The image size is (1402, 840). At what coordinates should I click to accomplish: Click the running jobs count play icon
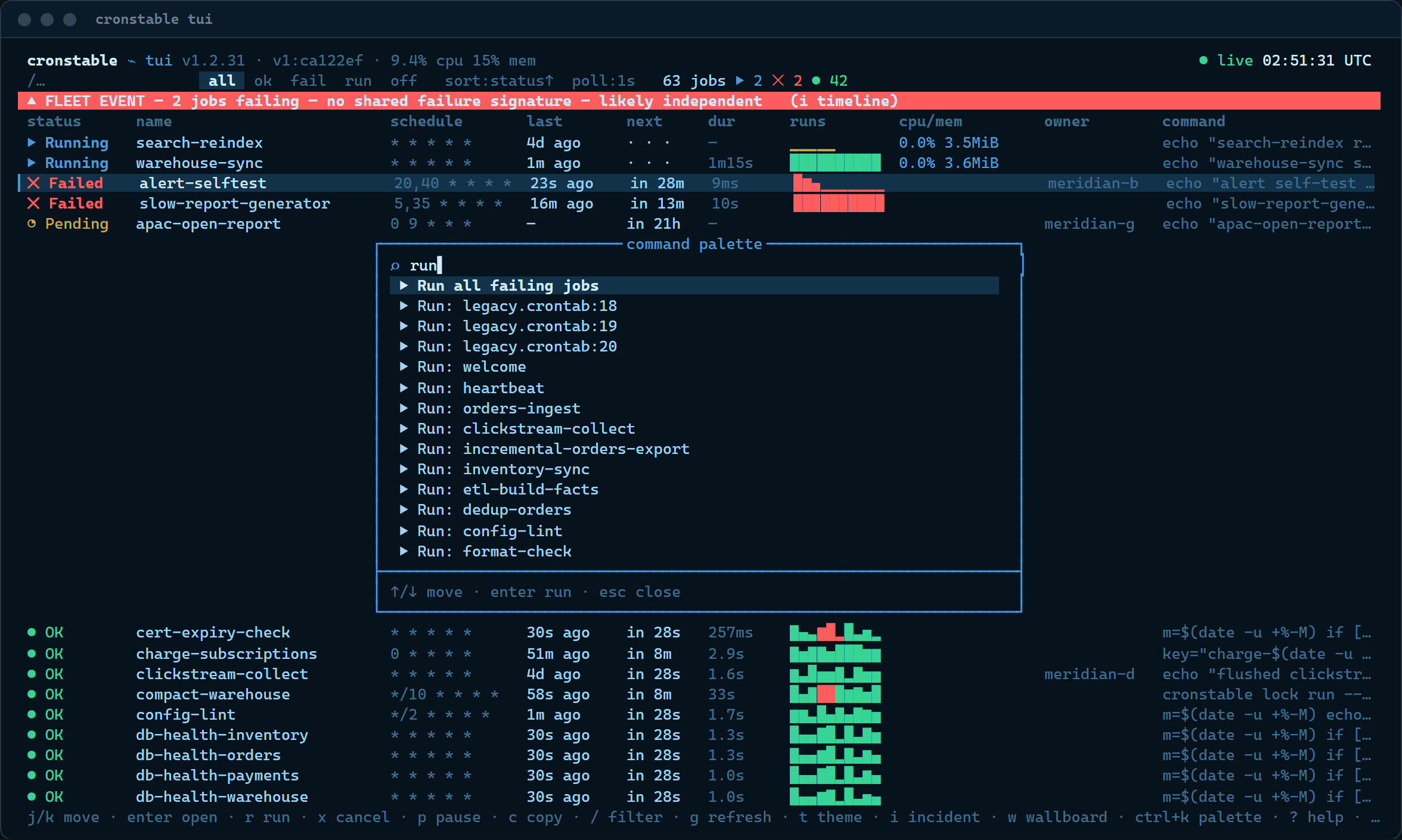(740, 81)
